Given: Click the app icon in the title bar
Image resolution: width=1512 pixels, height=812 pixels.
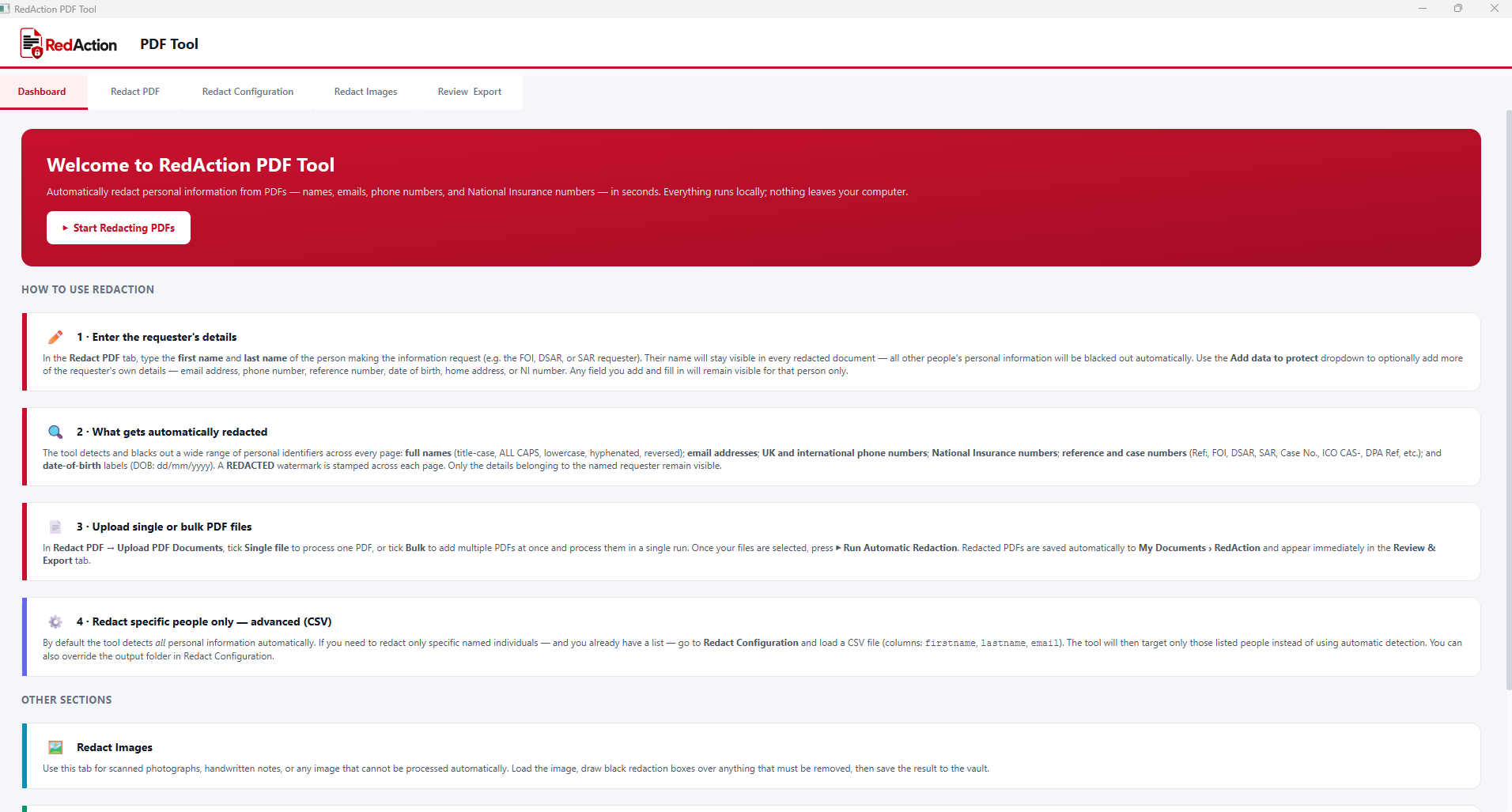Looking at the screenshot, I should point(5,9).
